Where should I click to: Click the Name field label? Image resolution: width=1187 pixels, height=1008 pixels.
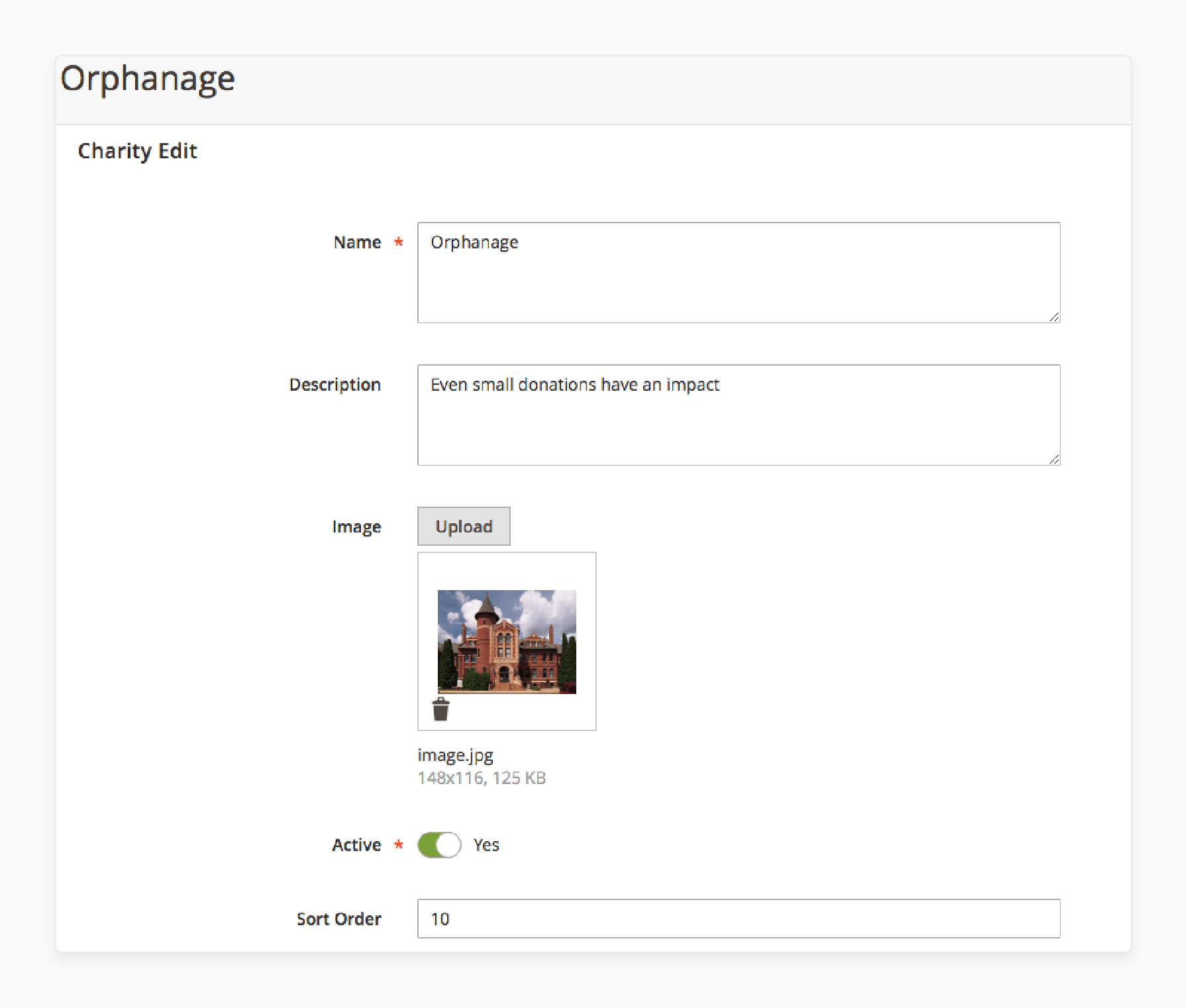point(357,242)
